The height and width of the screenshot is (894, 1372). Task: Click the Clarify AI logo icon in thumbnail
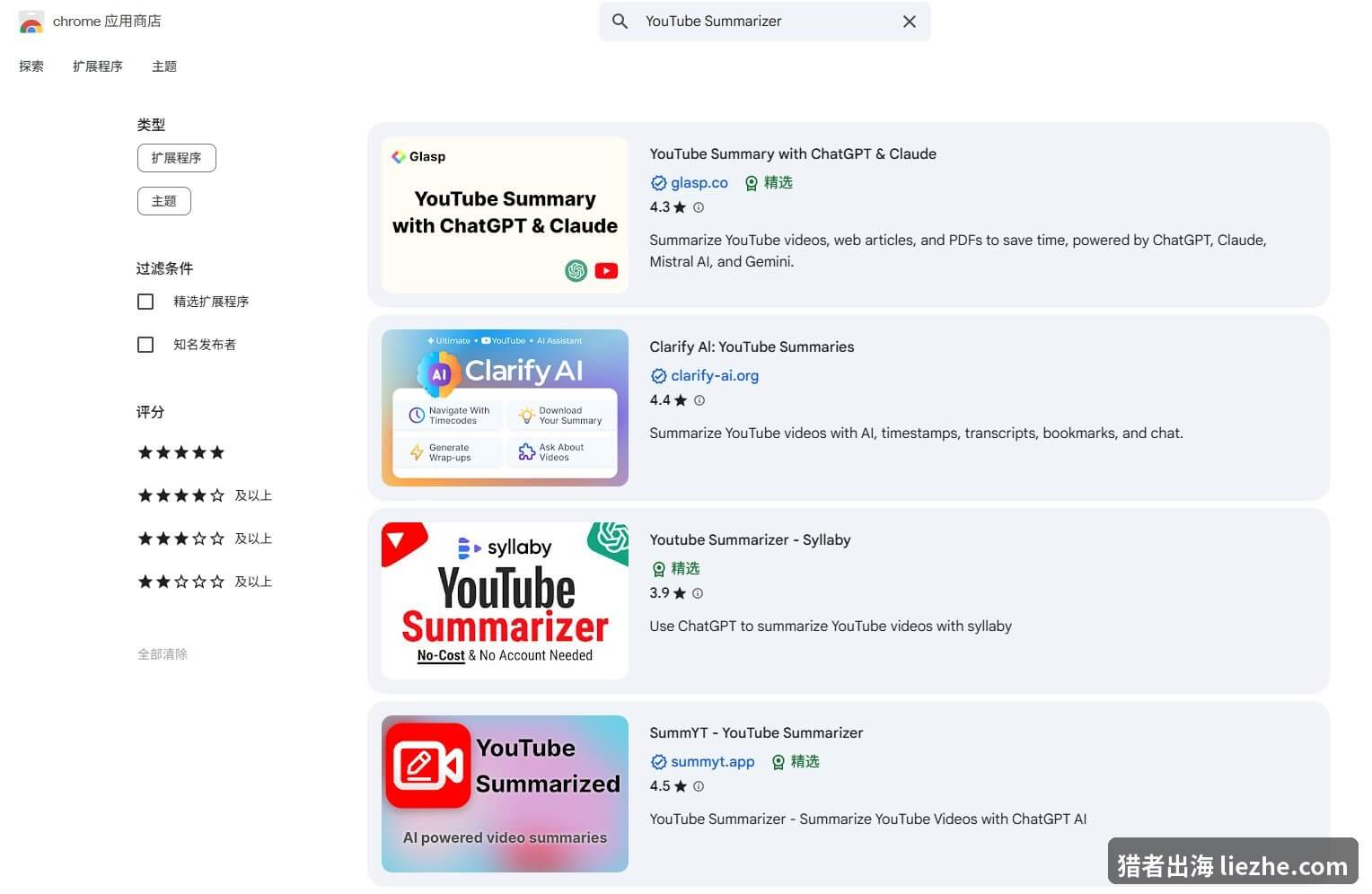[439, 374]
